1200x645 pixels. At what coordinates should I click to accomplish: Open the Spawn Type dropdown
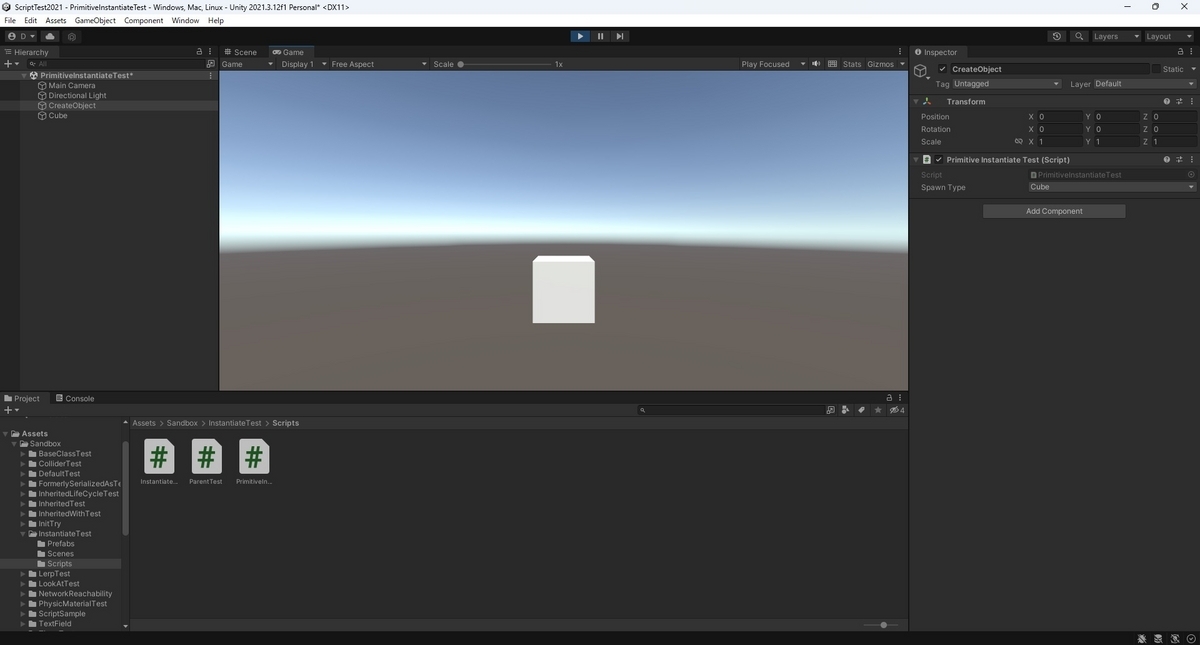1111,187
